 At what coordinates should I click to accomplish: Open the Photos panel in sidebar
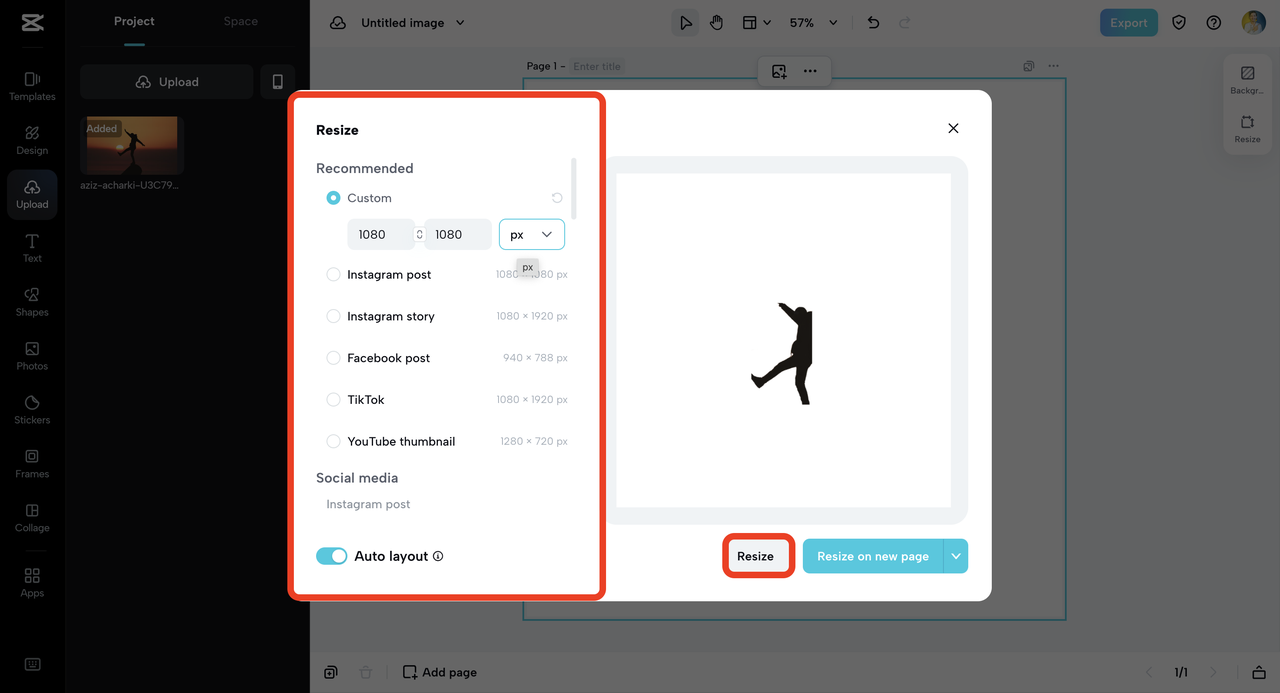coord(32,356)
